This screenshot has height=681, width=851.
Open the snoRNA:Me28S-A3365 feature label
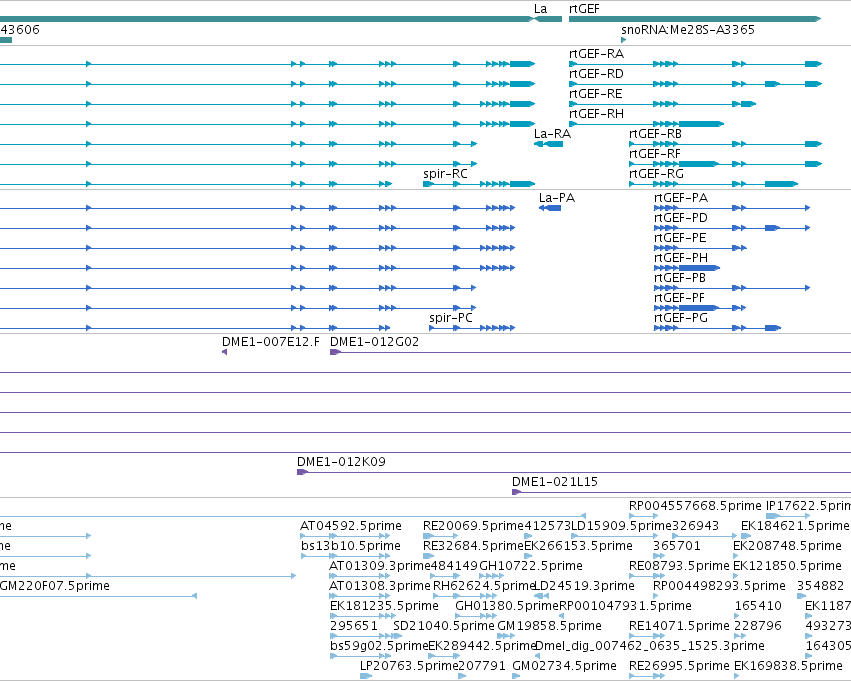pyautogui.click(x=688, y=29)
